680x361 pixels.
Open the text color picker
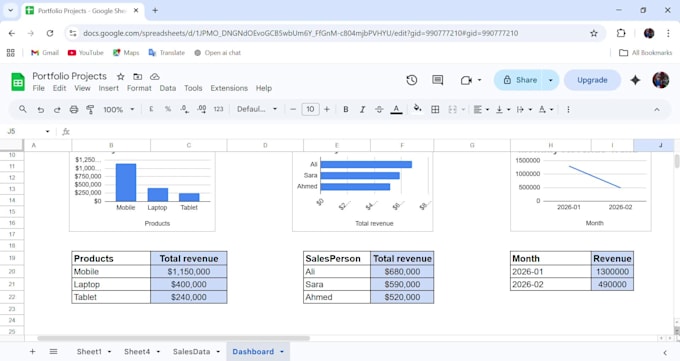396,109
